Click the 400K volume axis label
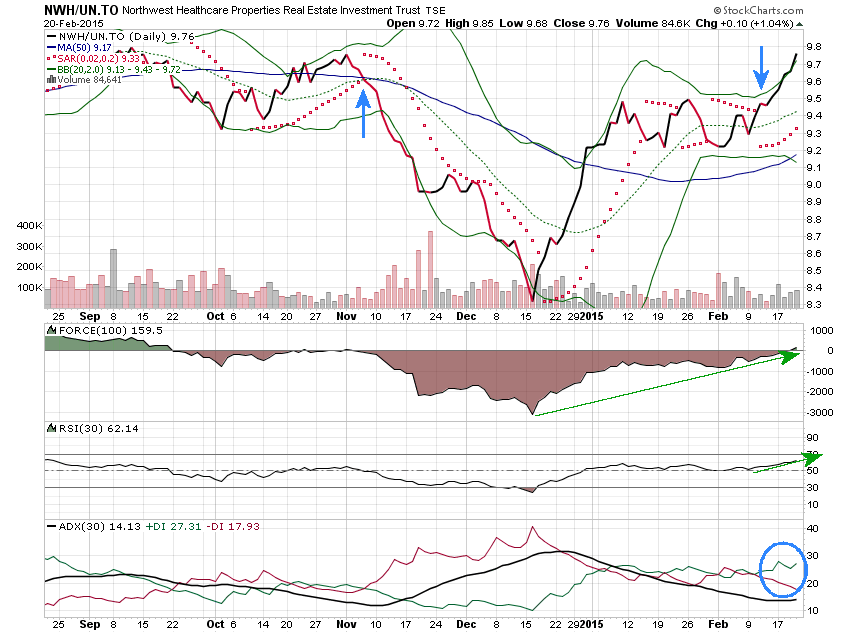Screen dimensions: 850x633 [29, 225]
